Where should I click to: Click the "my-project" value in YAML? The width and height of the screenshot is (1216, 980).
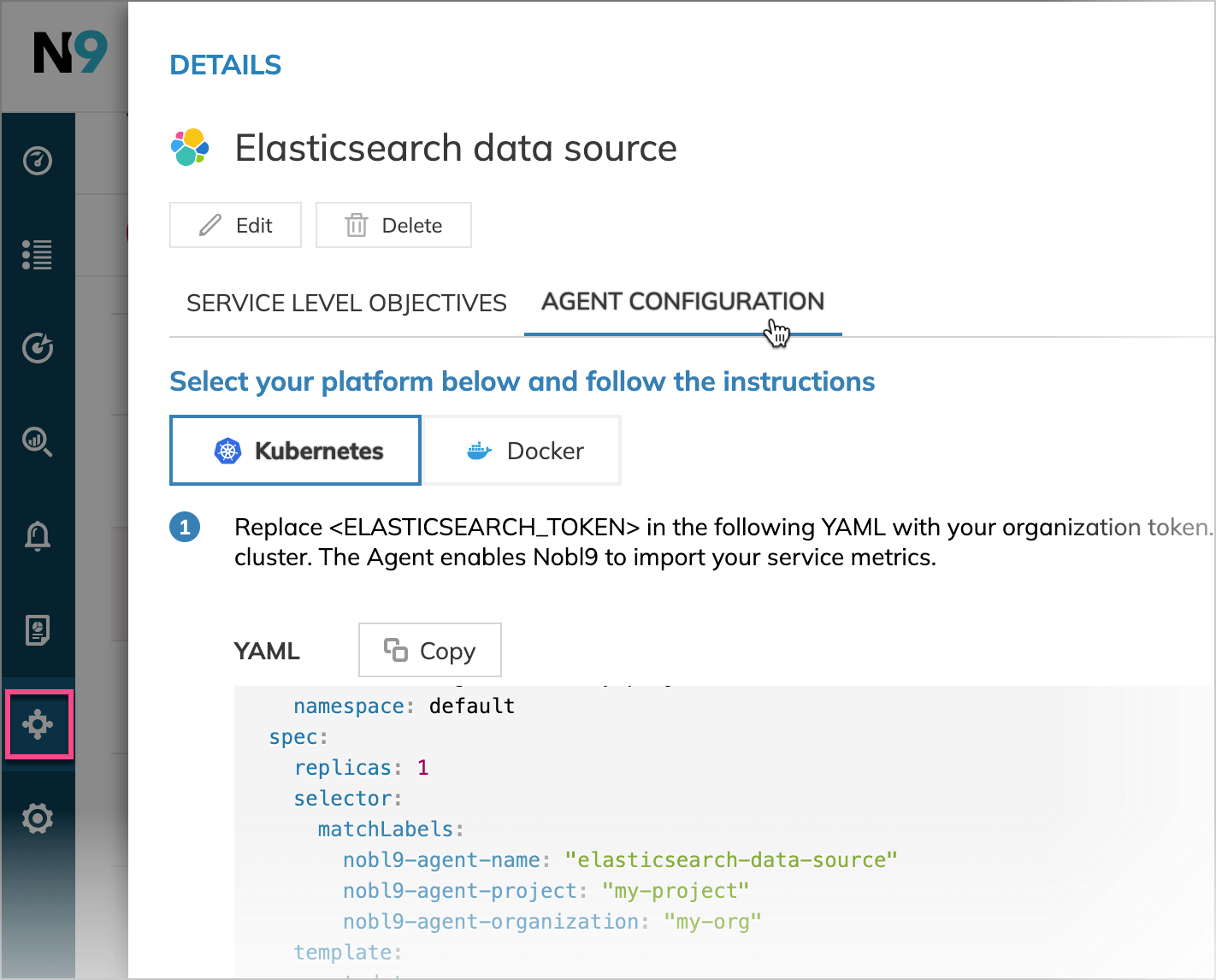(676, 891)
